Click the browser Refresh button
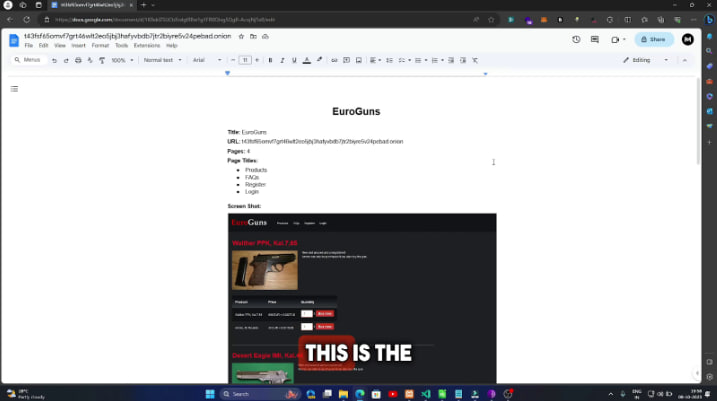Screen dimensions: 717x401 pyautogui.click(x=27, y=20)
